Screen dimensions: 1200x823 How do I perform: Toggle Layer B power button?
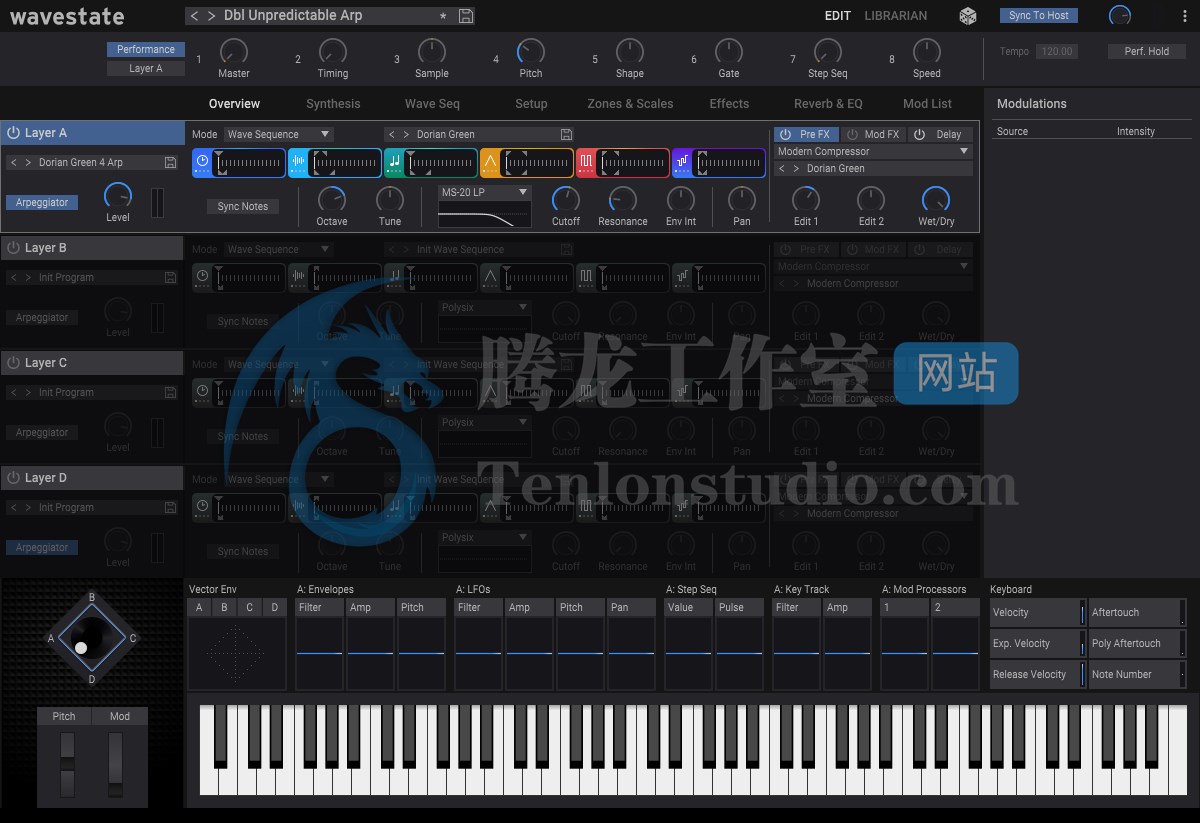14,248
